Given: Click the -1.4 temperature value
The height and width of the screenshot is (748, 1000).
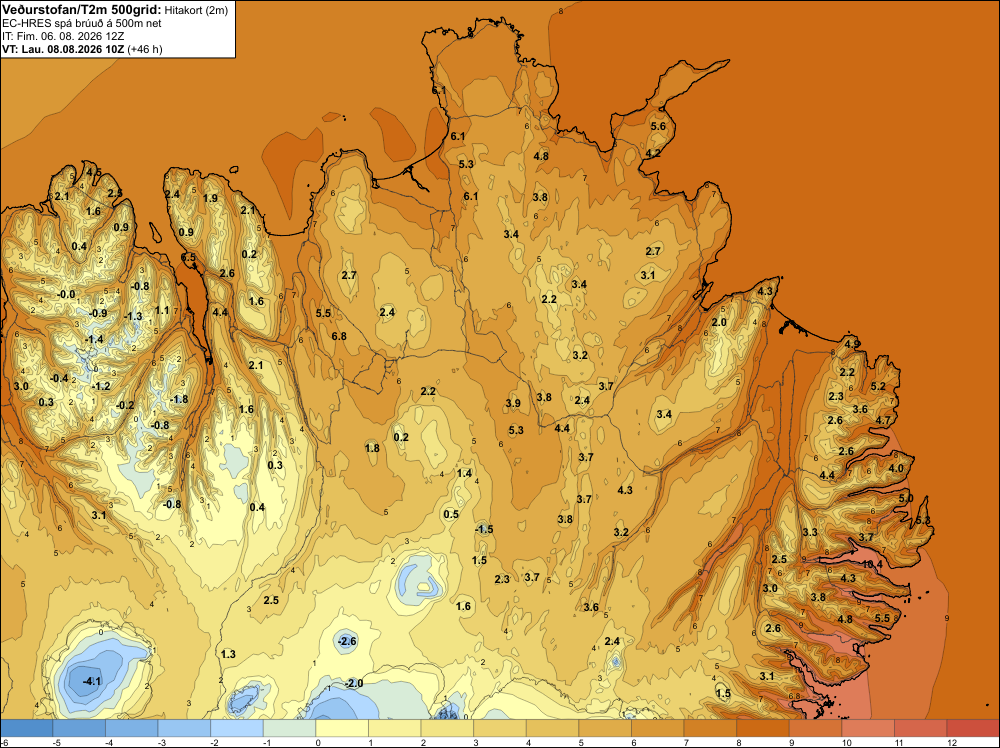Looking at the screenshot, I should (x=94, y=339).
